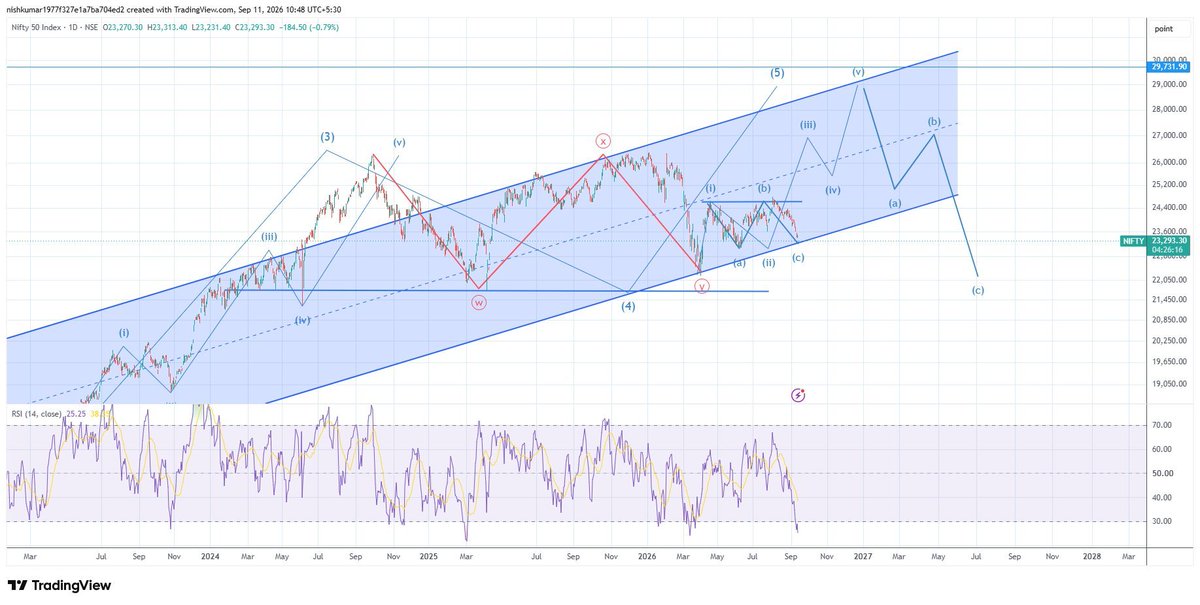The image size is (1200, 605).
Task: Click the 2026 label on time axis
Action: (646, 554)
